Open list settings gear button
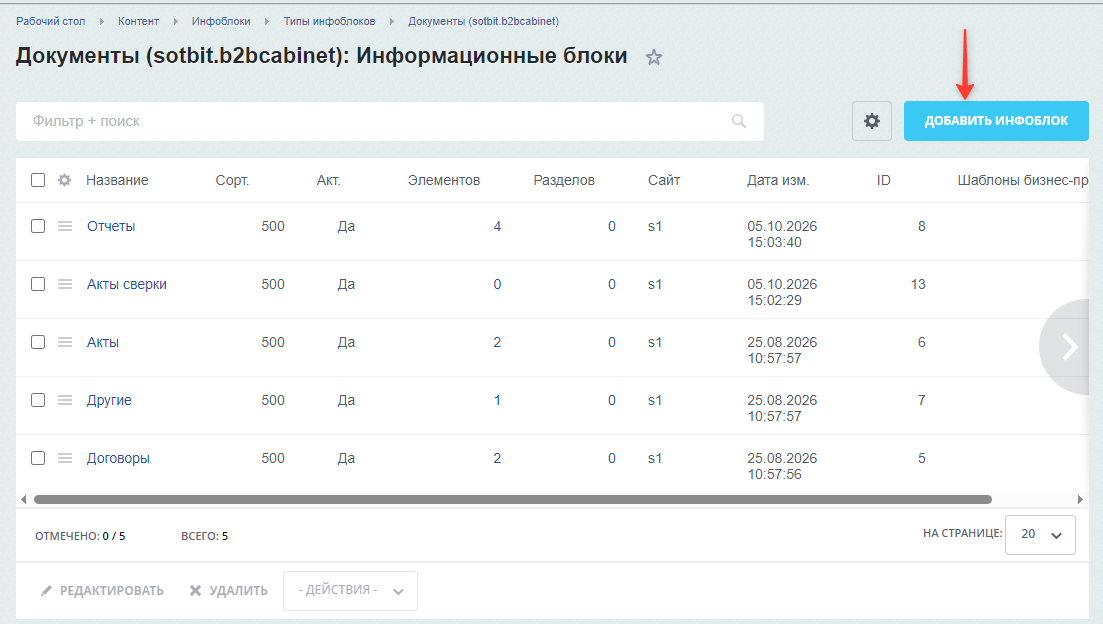1103x624 pixels. point(872,121)
